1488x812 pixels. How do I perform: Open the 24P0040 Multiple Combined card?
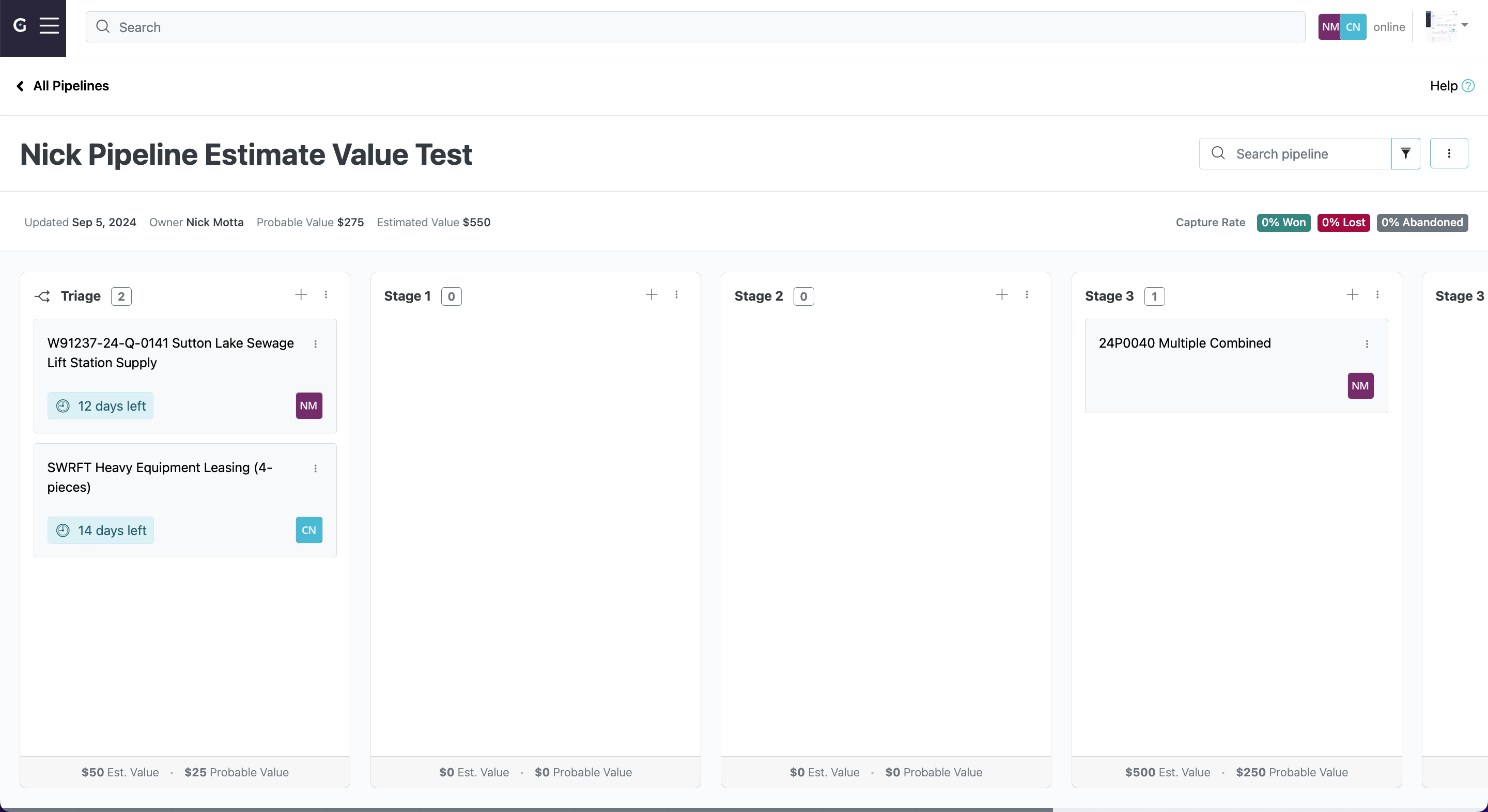pyautogui.click(x=1236, y=366)
